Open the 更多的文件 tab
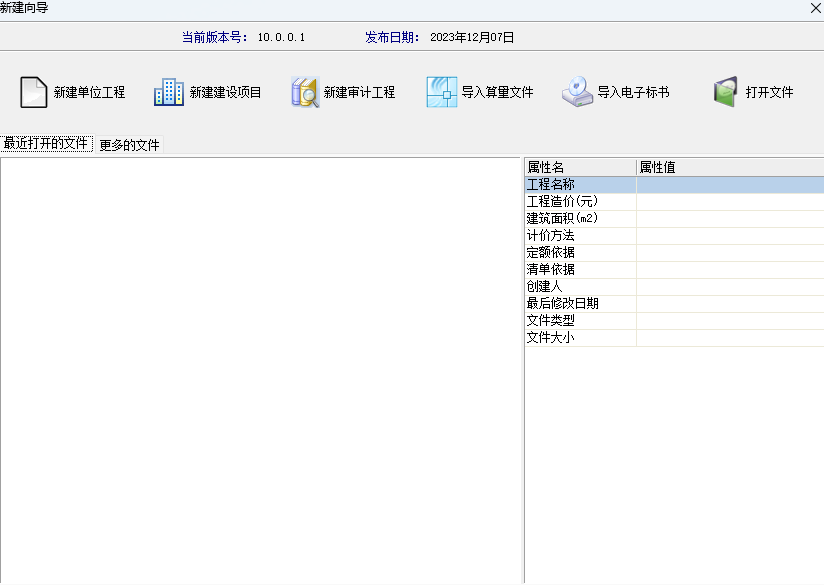The image size is (824, 585). [x=129, y=145]
